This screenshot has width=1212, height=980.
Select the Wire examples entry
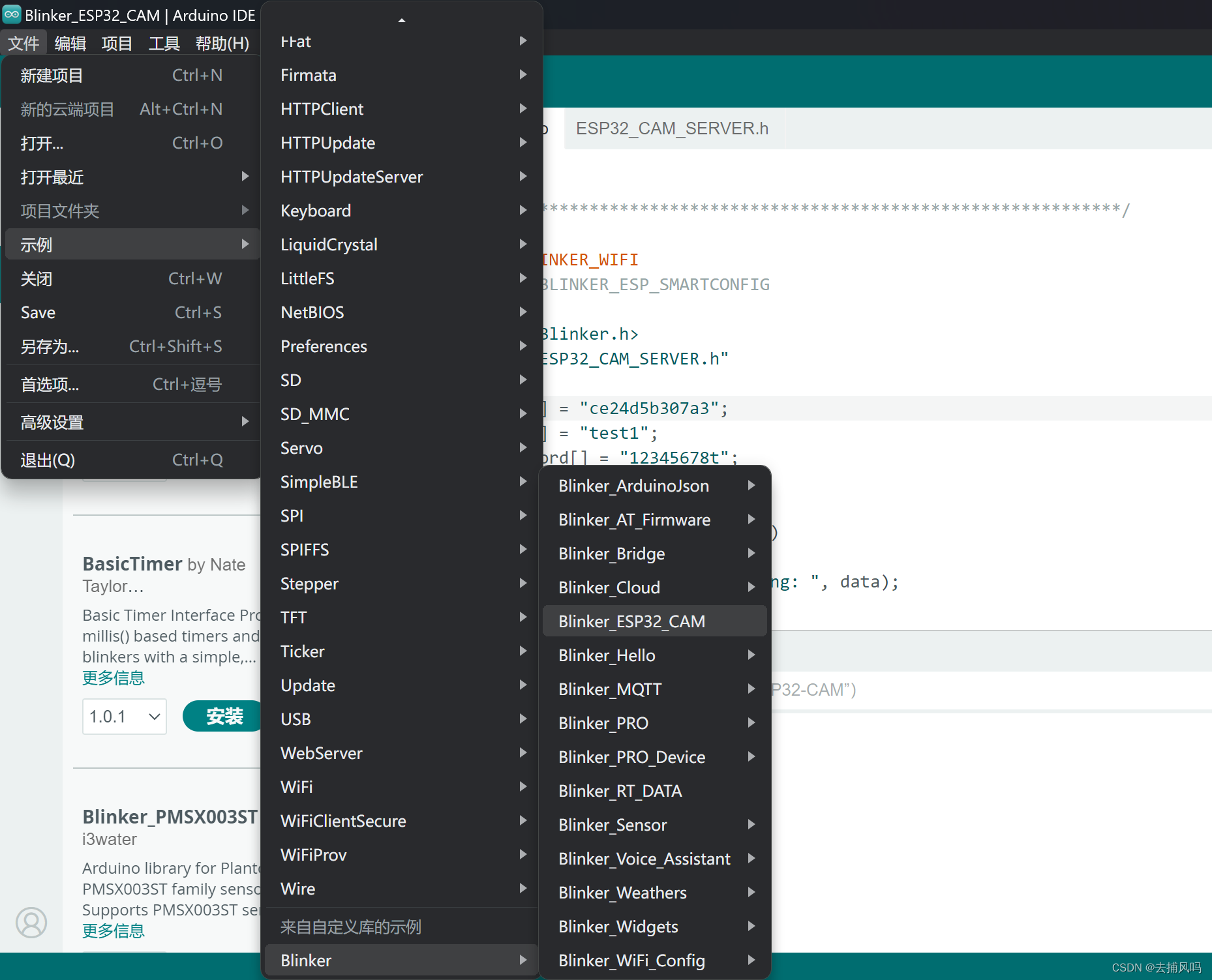point(402,889)
